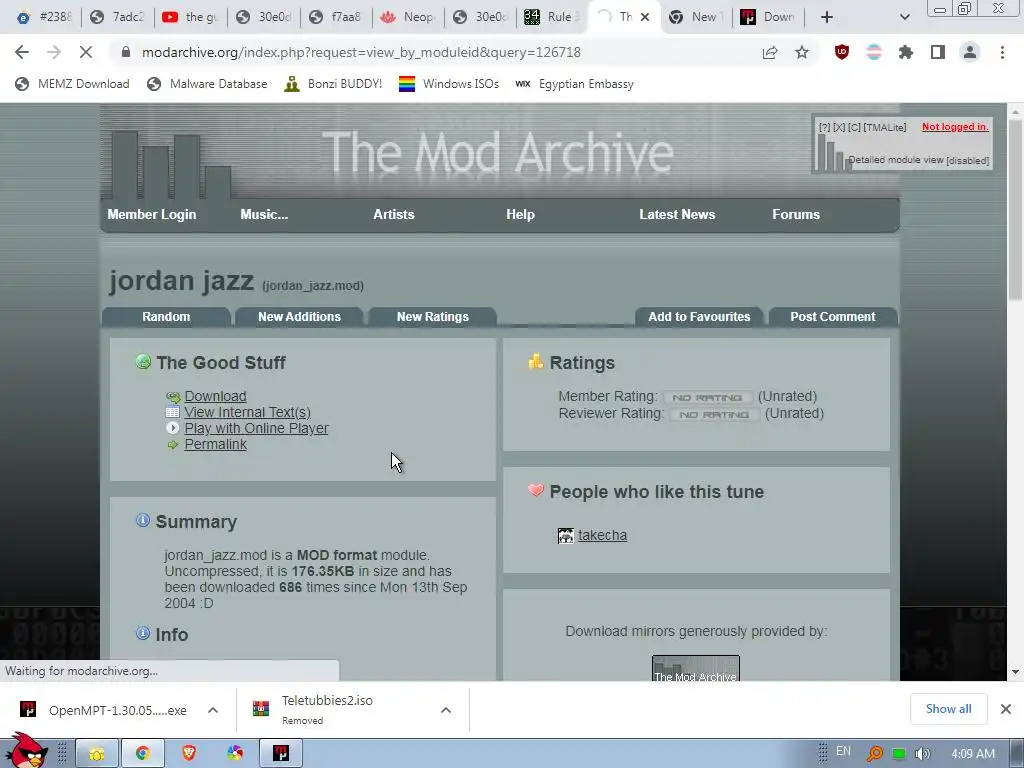Click the New Ratings button

click(432, 317)
